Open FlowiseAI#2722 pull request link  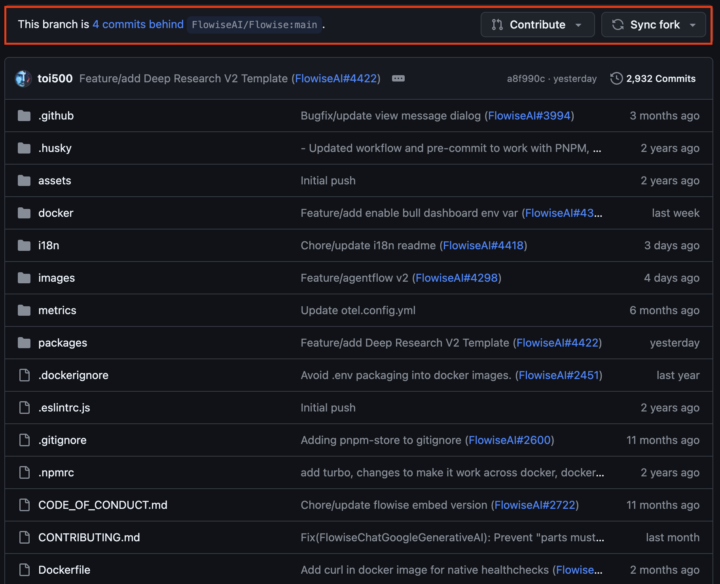point(534,505)
